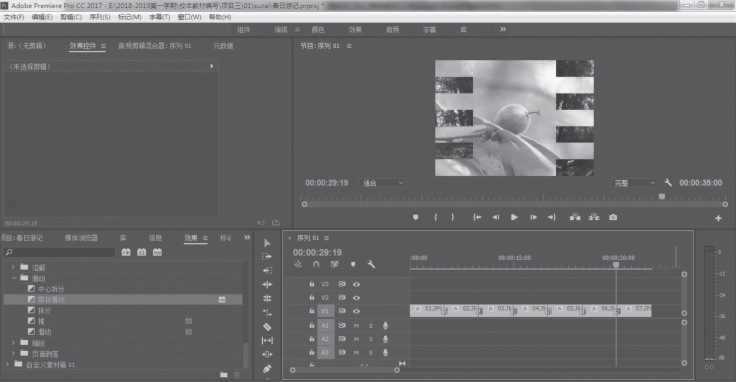Open Effect Controls panel menu
Screen dimensions: 736x382
103,46
